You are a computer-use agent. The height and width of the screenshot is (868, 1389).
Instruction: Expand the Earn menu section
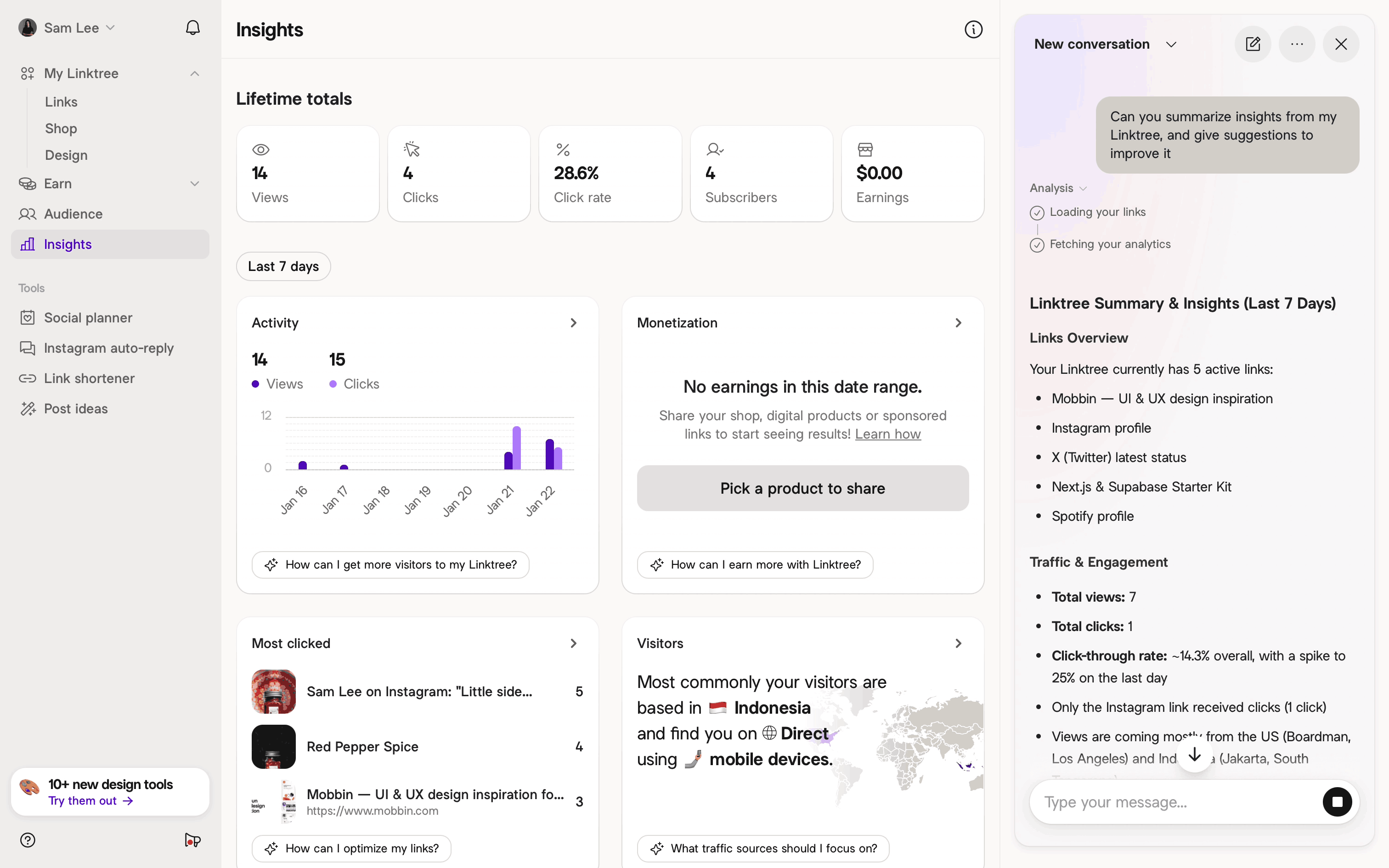tap(195, 184)
